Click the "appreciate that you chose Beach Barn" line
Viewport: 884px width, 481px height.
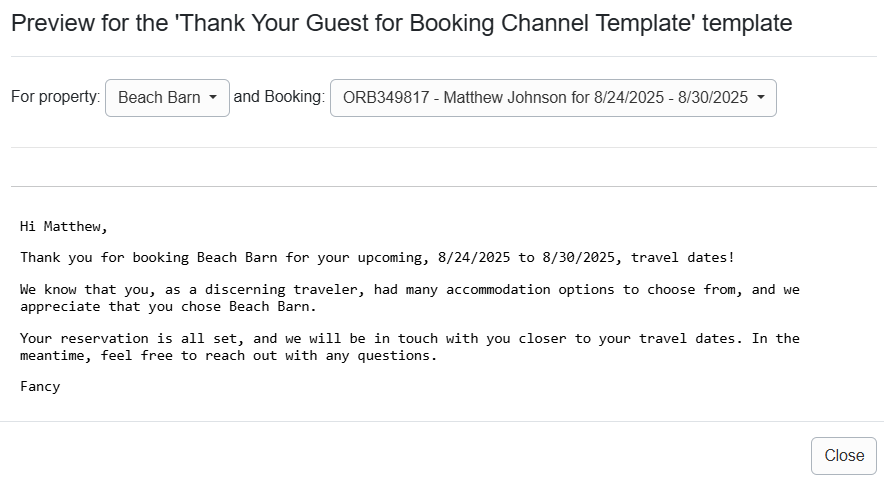(168, 306)
